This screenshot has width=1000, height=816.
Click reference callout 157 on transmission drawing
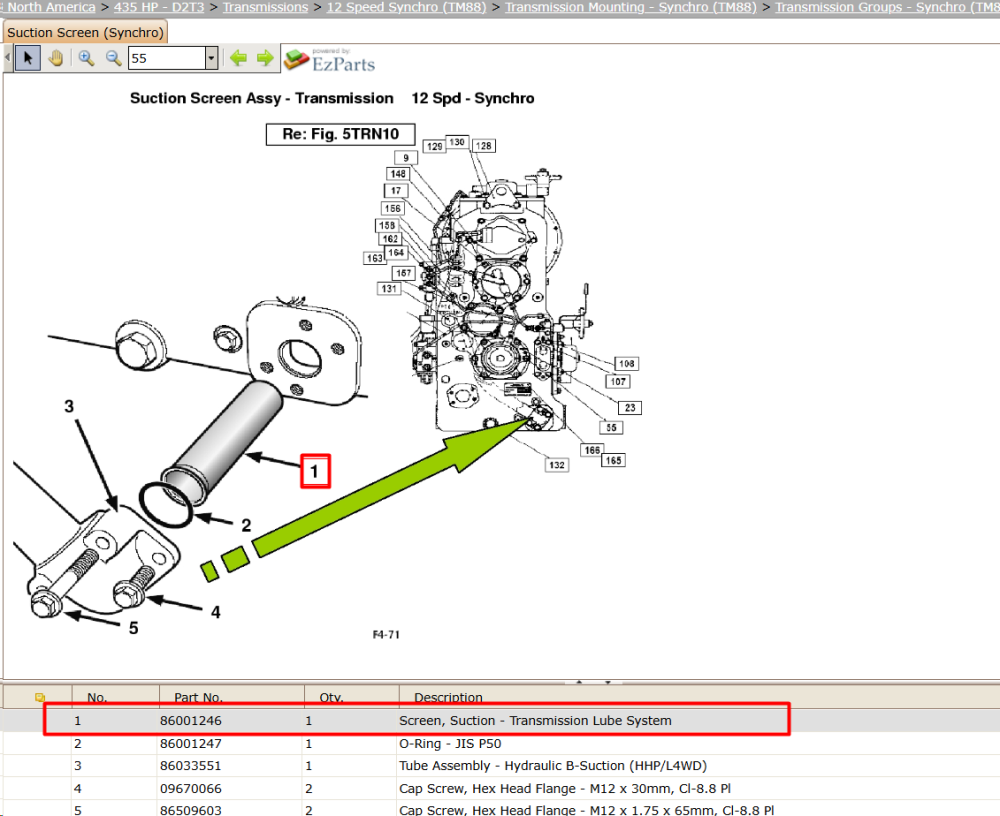tap(404, 273)
